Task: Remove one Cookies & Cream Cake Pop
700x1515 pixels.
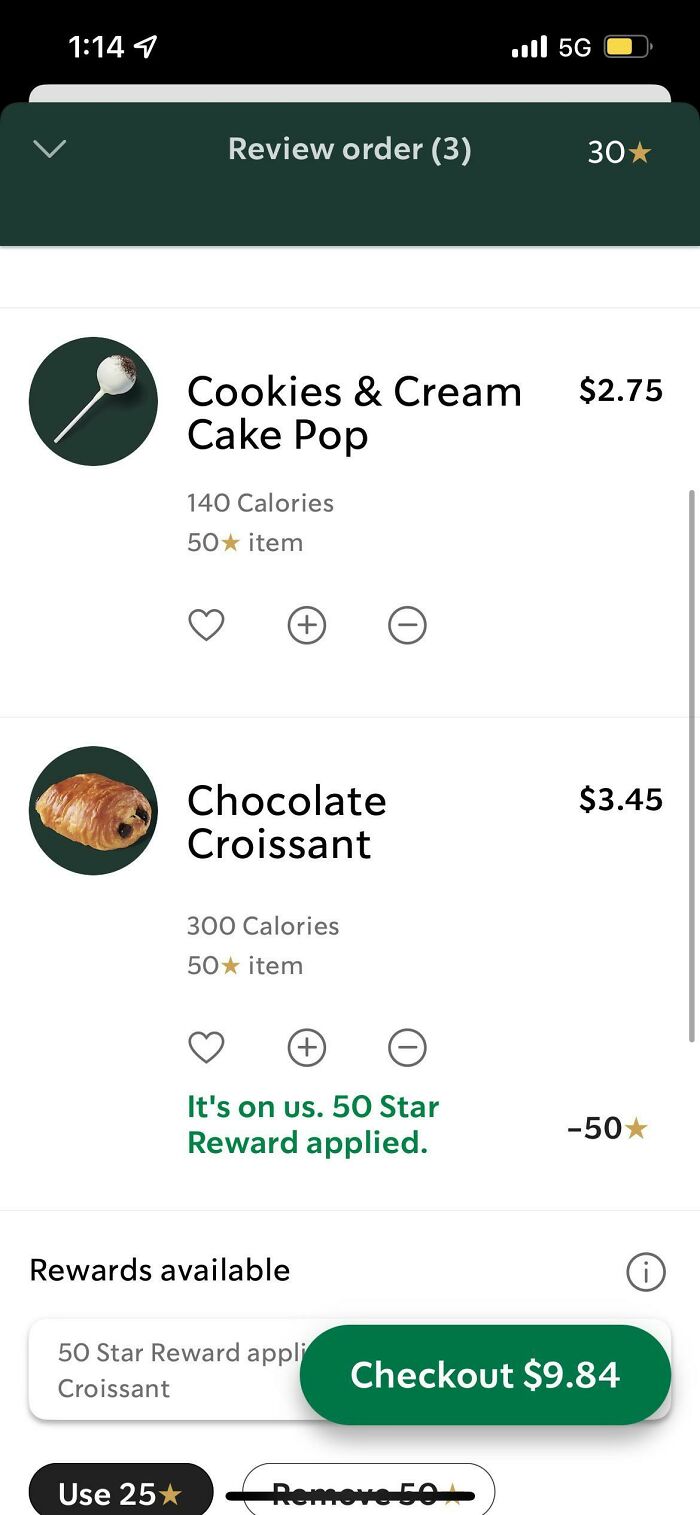Action: (406, 624)
